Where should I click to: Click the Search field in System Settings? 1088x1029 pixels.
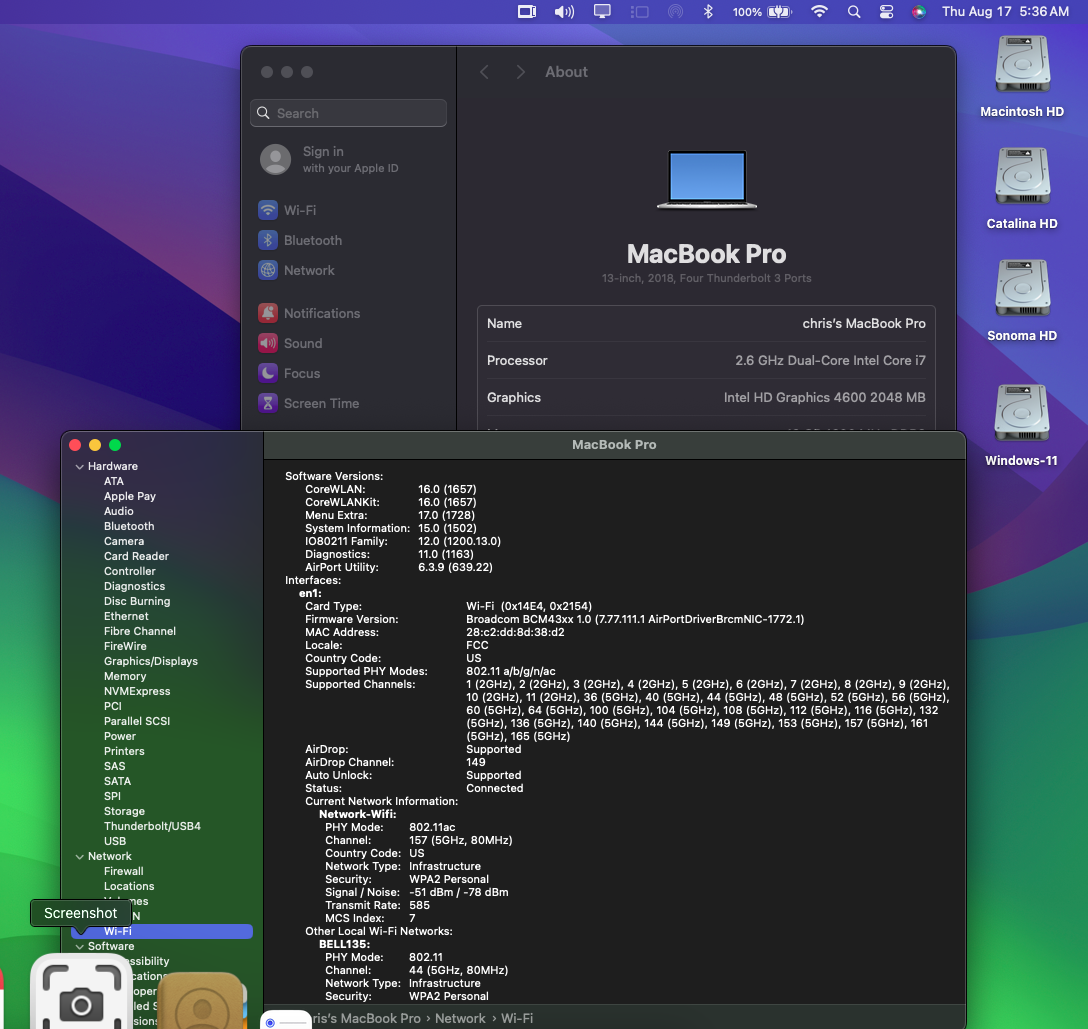[x=348, y=113]
